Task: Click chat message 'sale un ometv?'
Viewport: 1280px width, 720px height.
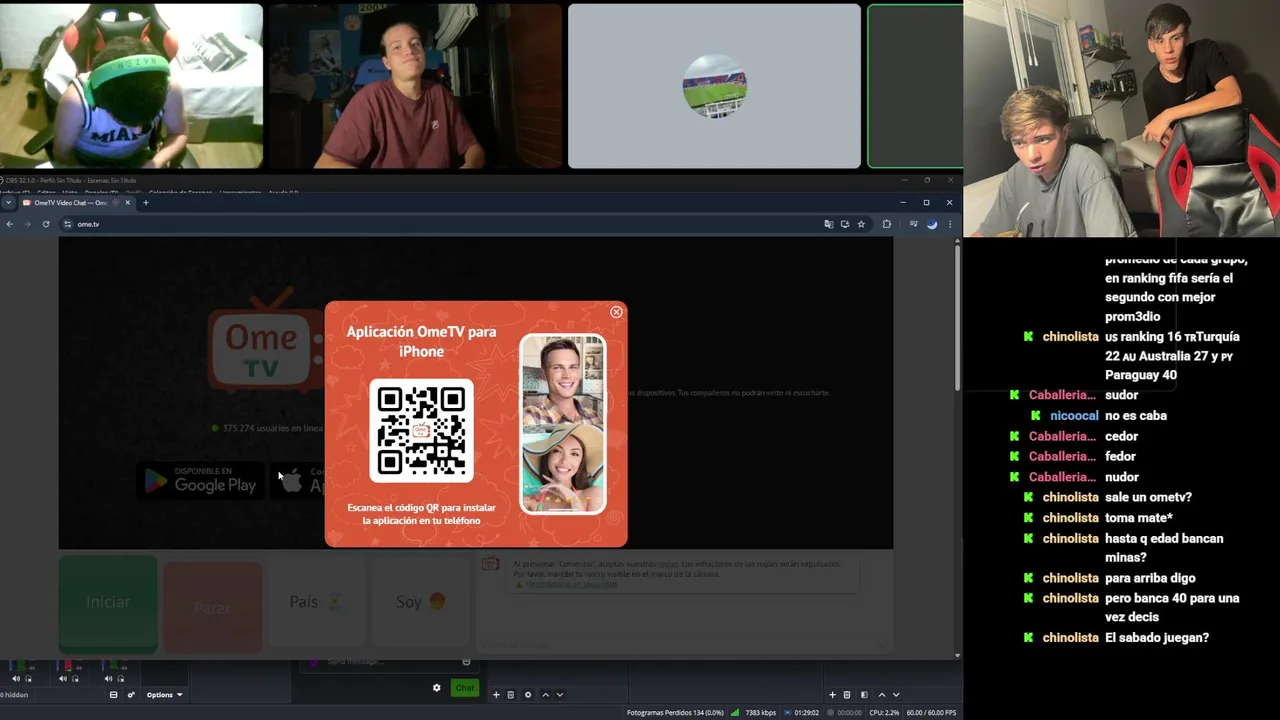Action: tap(1148, 497)
